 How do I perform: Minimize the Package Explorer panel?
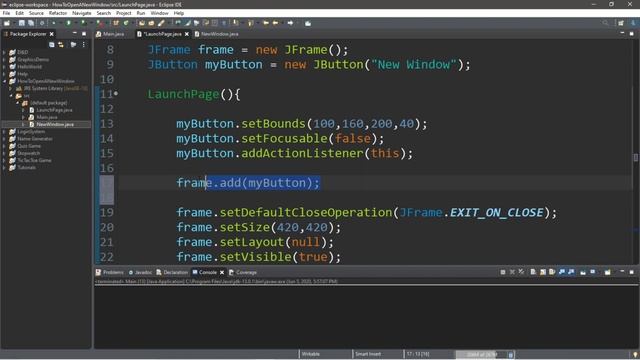[74, 33]
